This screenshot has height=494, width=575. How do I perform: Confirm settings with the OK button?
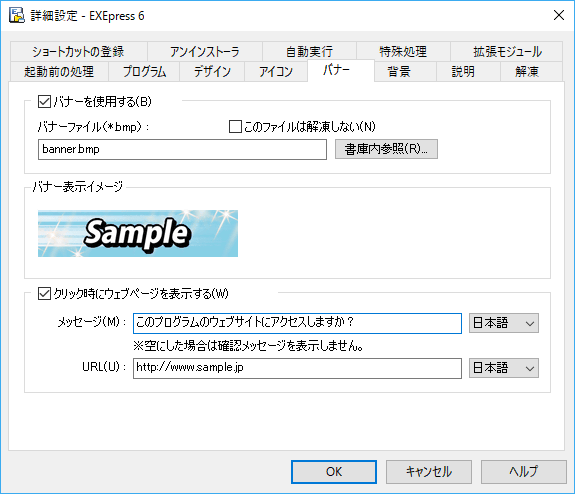(x=334, y=472)
